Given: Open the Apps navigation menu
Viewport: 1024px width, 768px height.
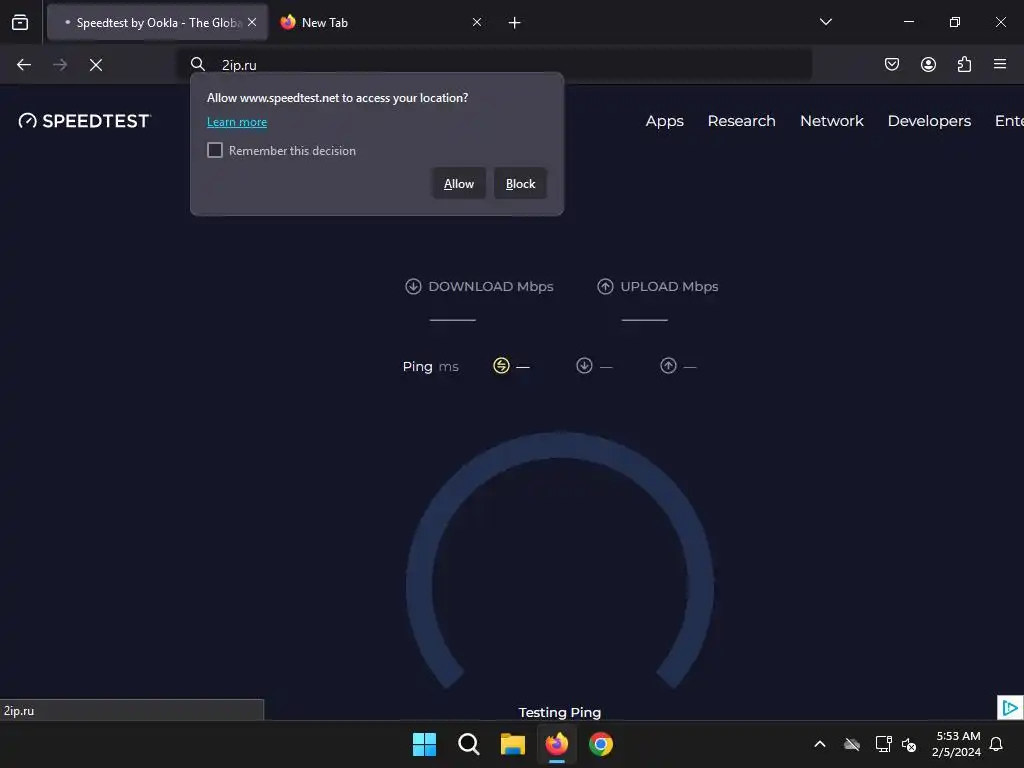Looking at the screenshot, I should click(x=665, y=121).
